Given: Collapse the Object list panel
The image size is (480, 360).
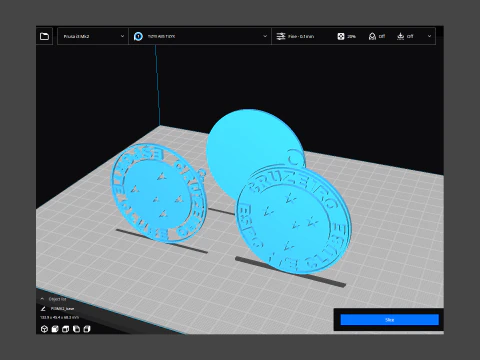Looking at the screenshot, I should [42, 299].
